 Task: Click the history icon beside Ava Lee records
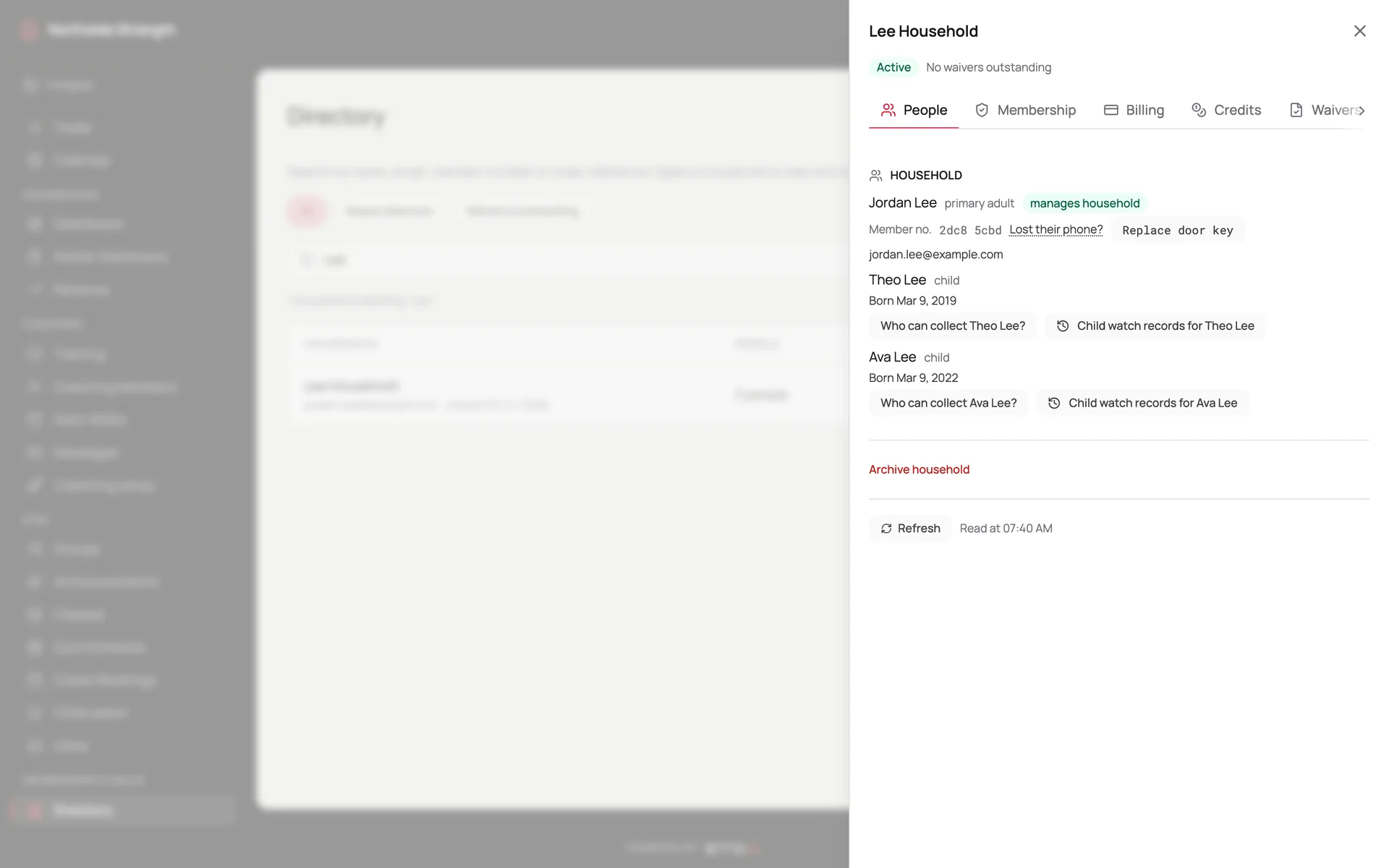click(x=1054, y=403)
